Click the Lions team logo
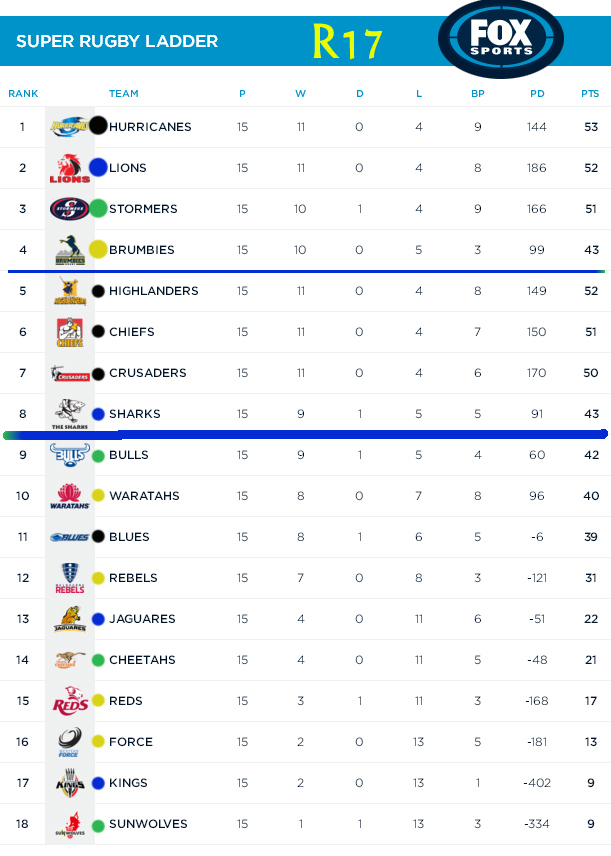The image size is (611, 856). 68,168
